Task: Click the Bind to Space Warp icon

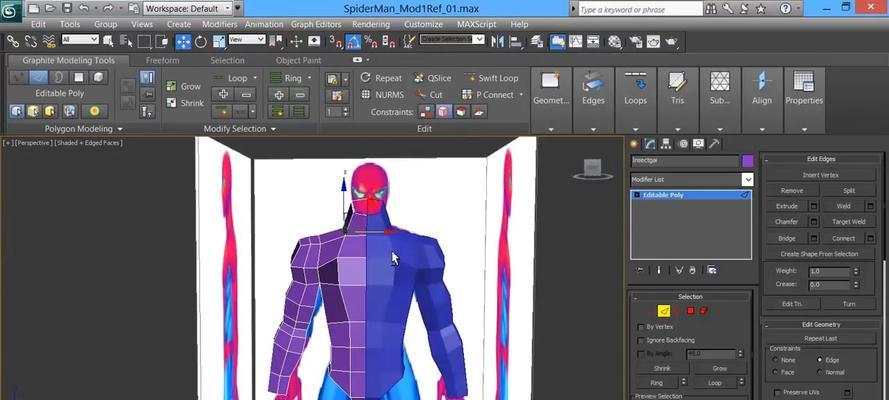Action: coord(49,41)
